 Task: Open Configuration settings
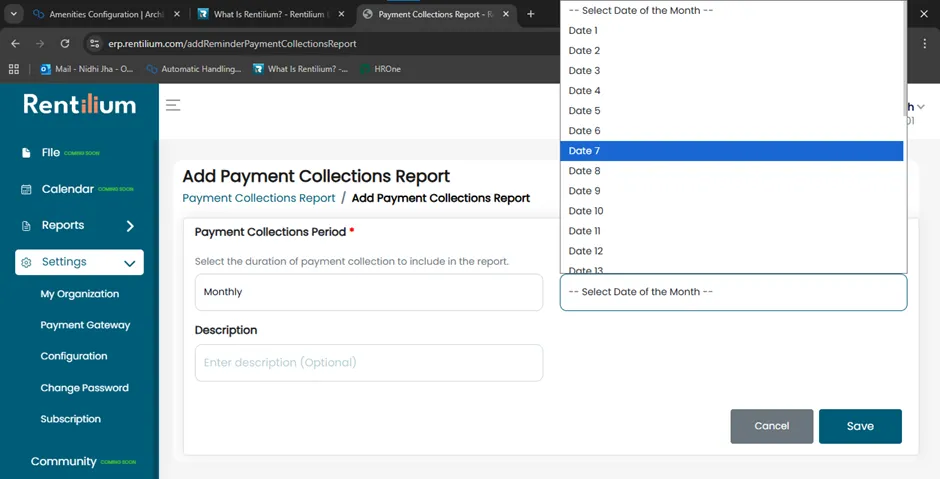[74, 356]
